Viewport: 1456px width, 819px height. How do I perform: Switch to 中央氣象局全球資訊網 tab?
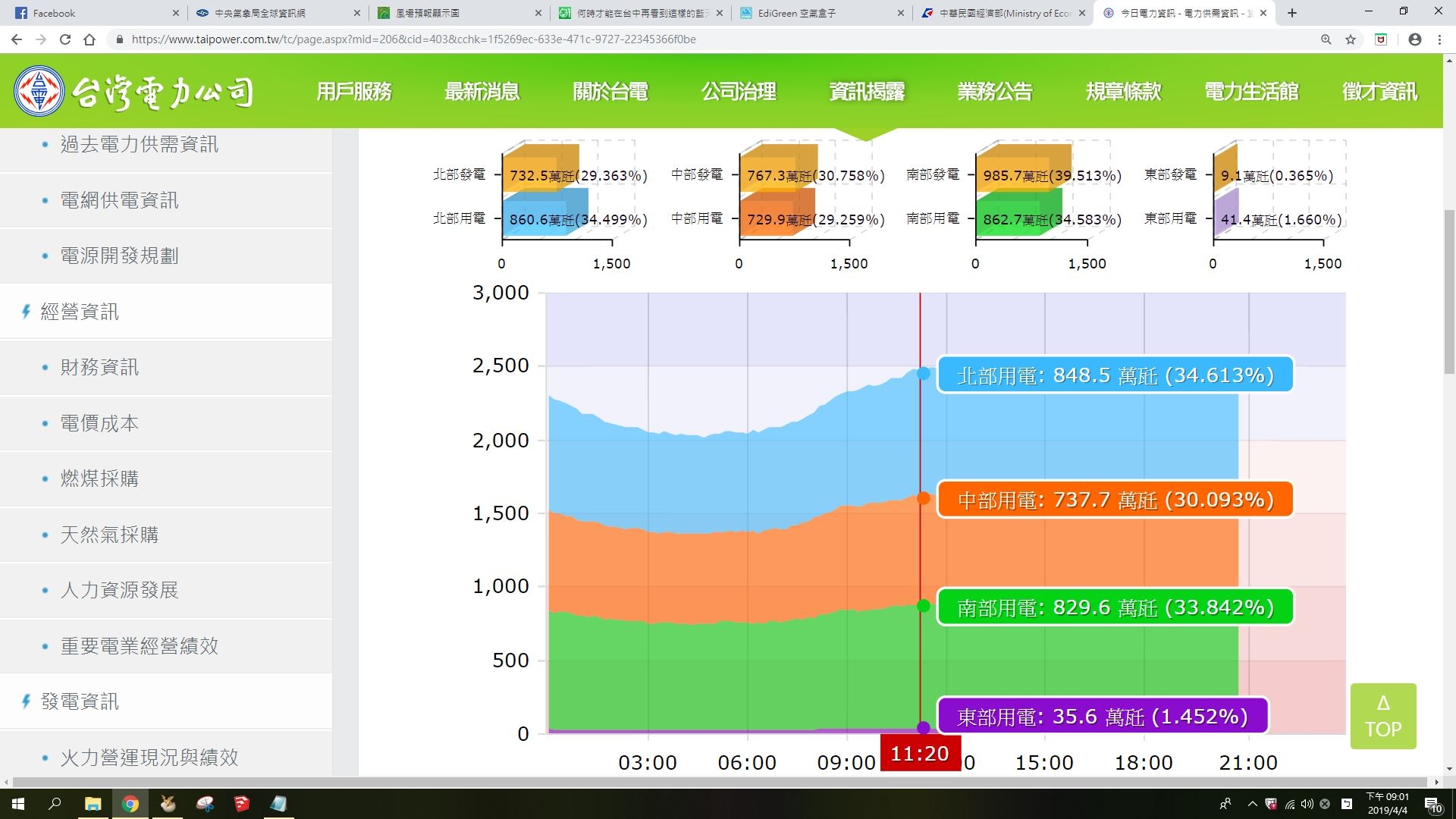pos(277,13)
